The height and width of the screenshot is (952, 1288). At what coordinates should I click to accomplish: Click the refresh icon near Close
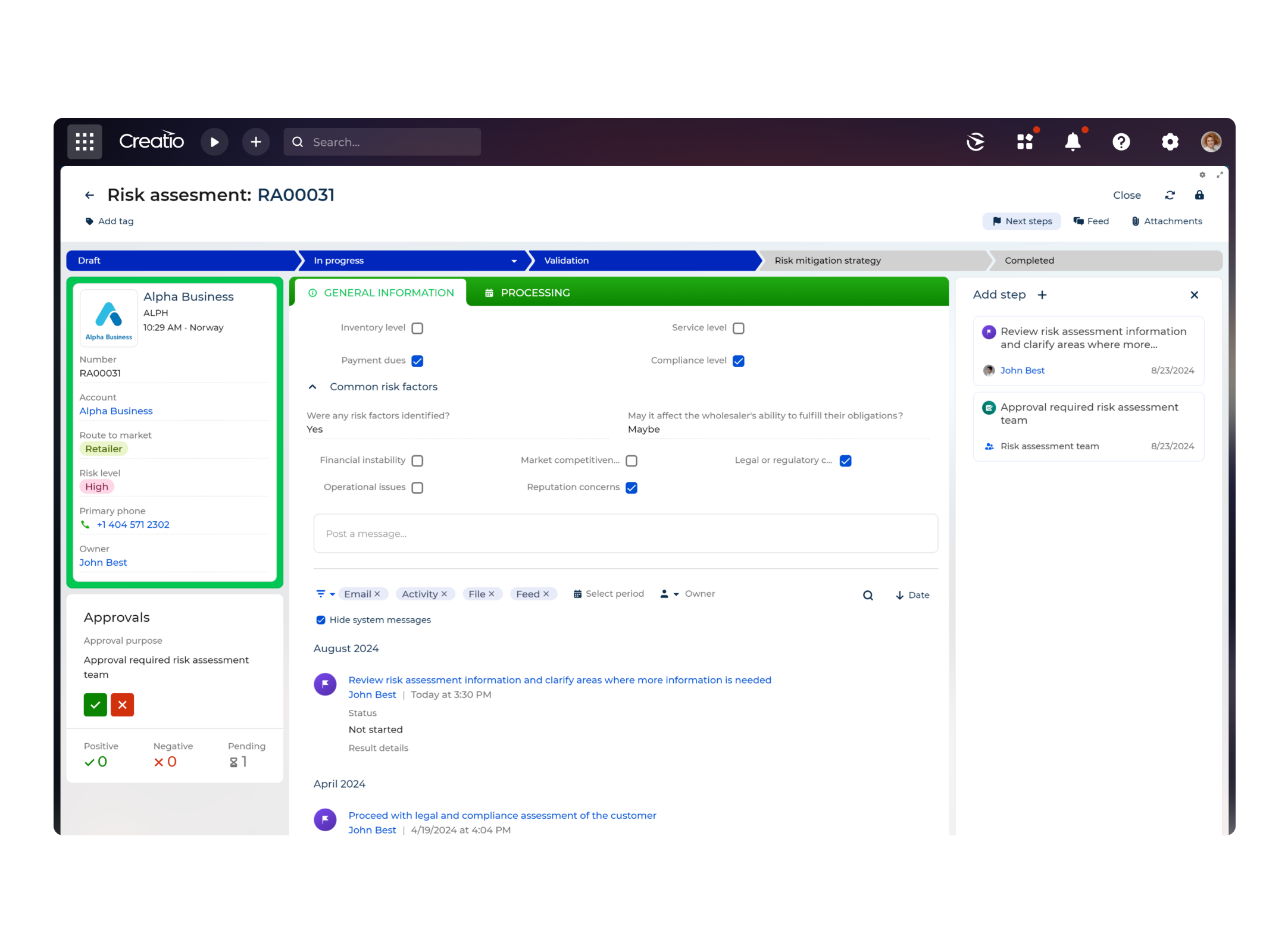1170,195
